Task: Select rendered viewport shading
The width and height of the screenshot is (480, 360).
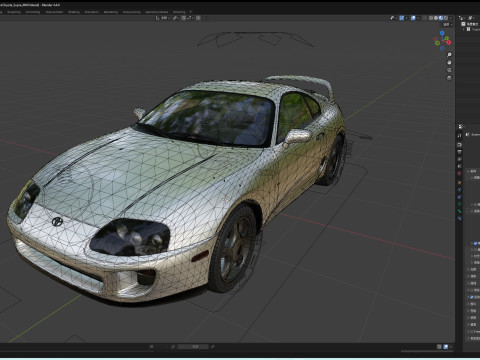Action: point(446,18)
